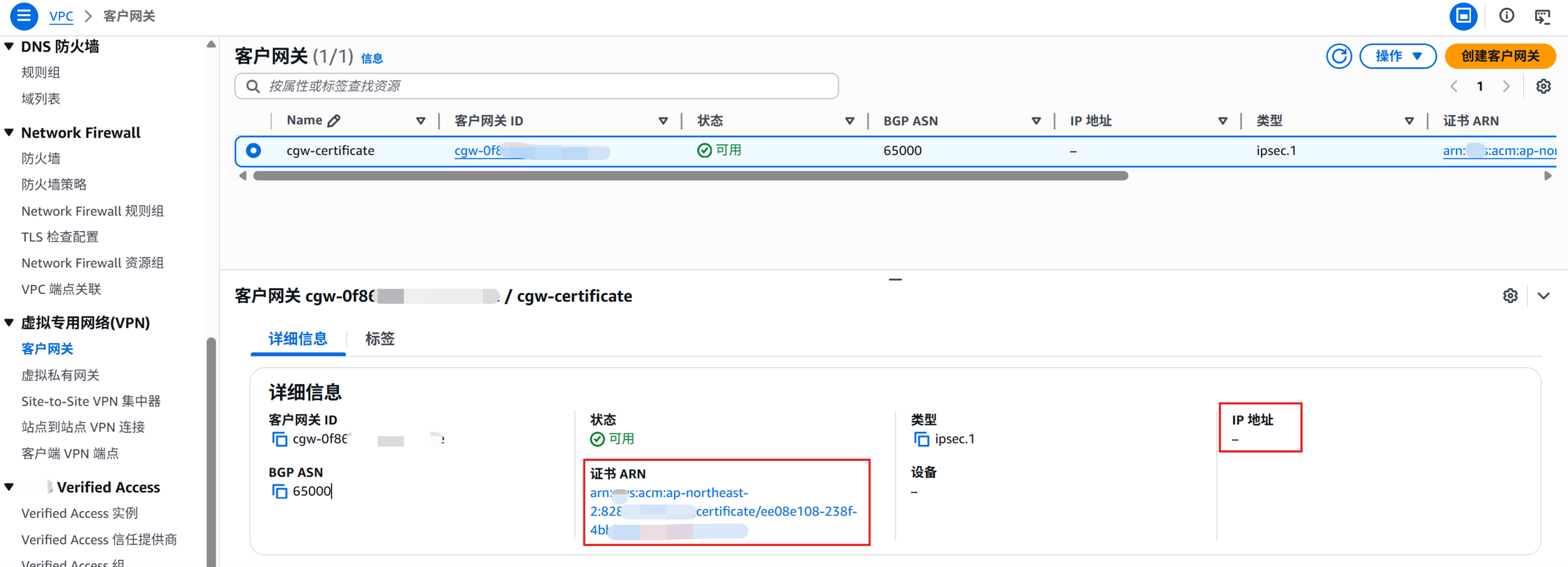
Task: Open Verified Access 实例 in sidebar
Action: pyautogui.click(x=79, y=513)
